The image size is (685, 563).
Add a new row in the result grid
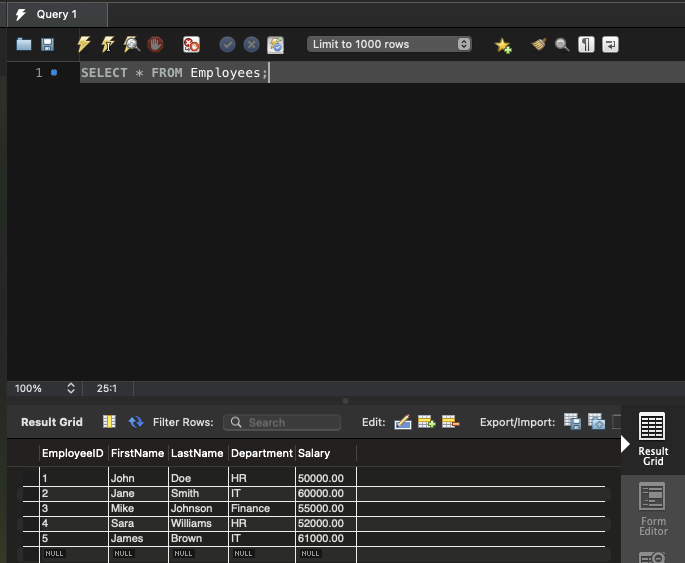coord(426,422)
